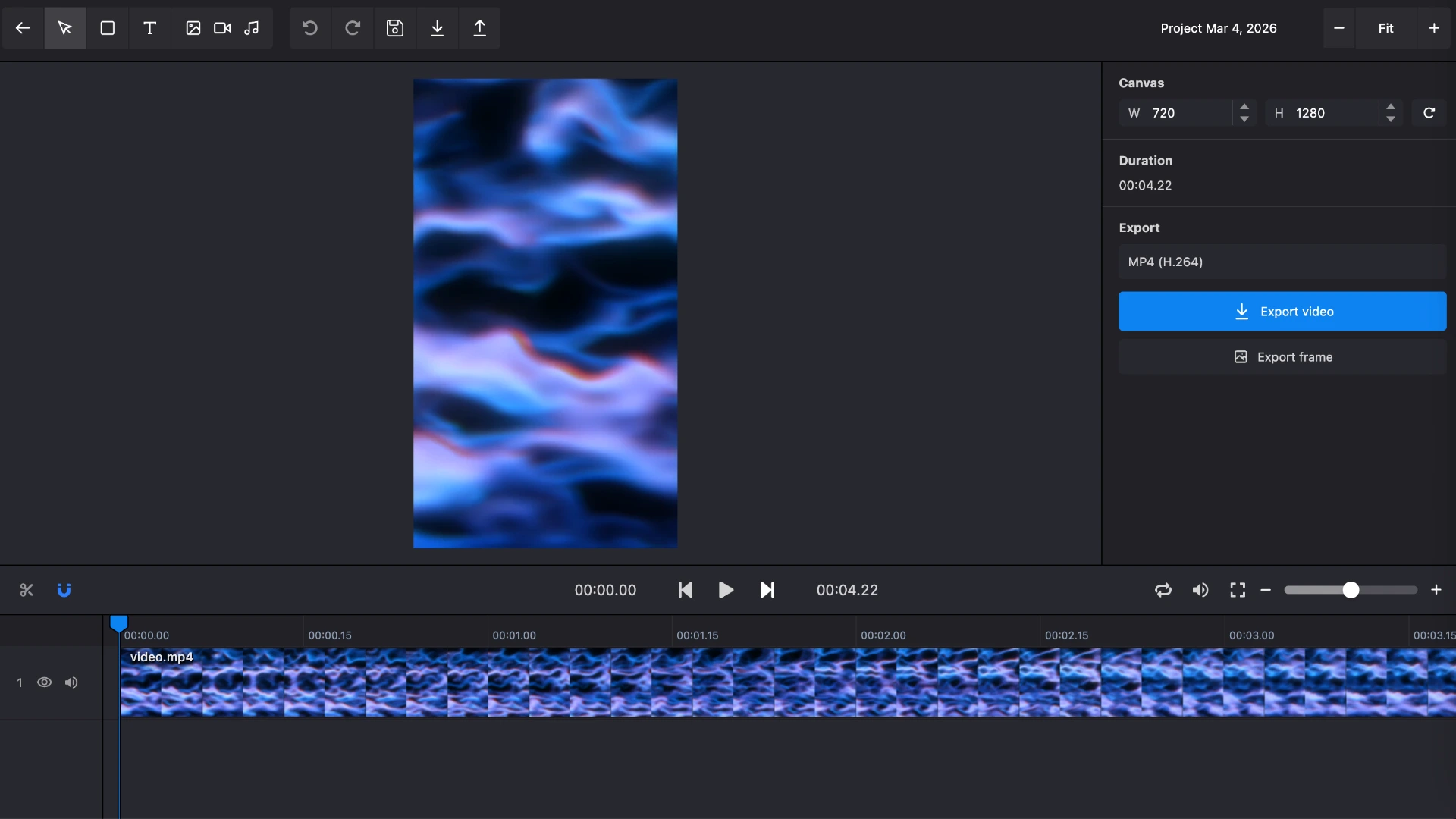Open the Fit zoom menu
Viewport: 1456px width, 819px height.
coord(1385,28)
